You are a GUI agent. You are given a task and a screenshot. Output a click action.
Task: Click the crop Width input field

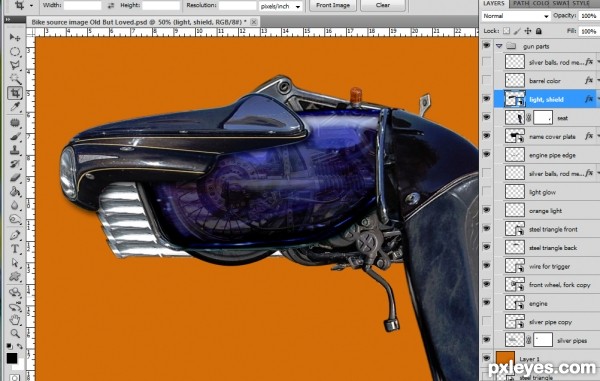pyautogui.click(x=82, y=5)
